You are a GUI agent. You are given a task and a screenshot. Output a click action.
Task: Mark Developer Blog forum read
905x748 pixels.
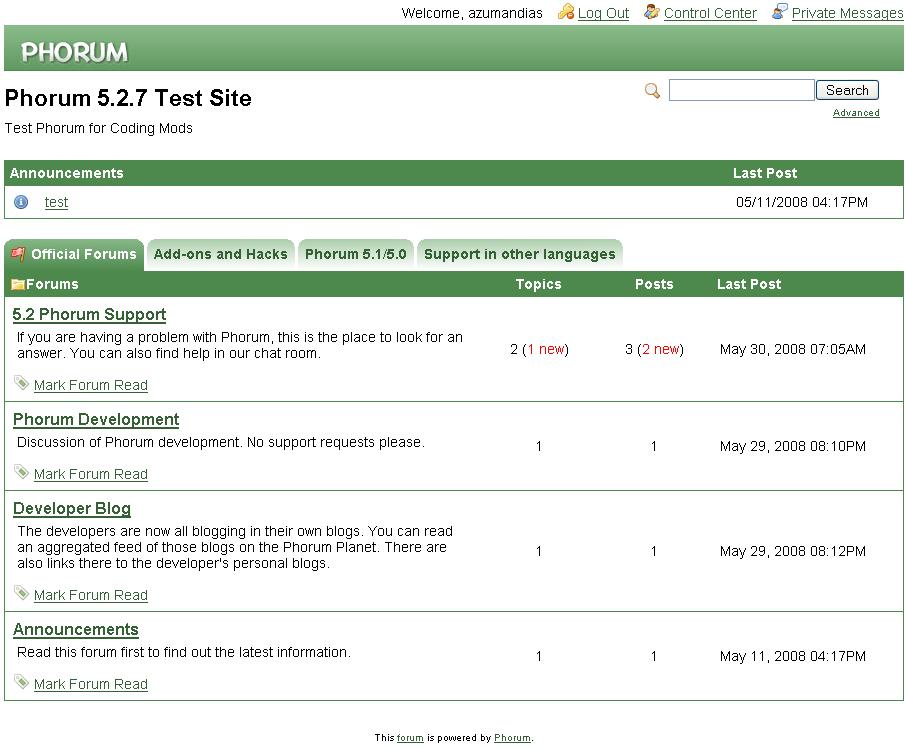pos(91,595)
